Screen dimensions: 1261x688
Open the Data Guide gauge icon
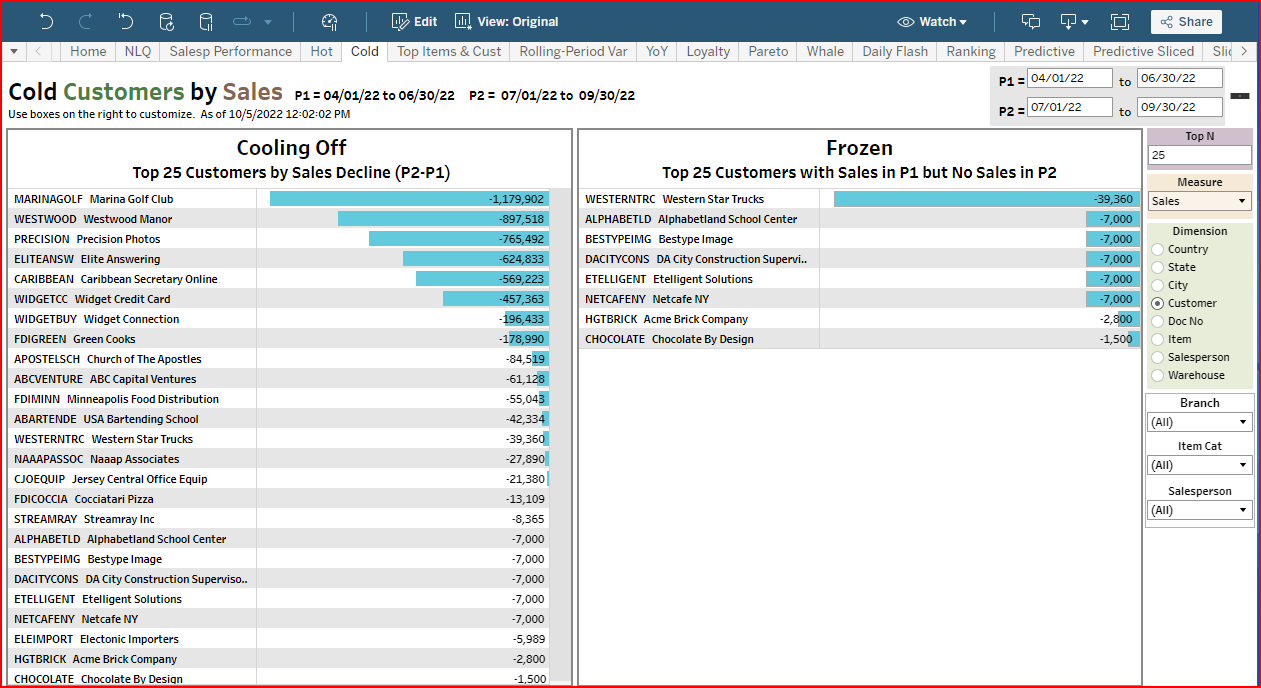330,21
